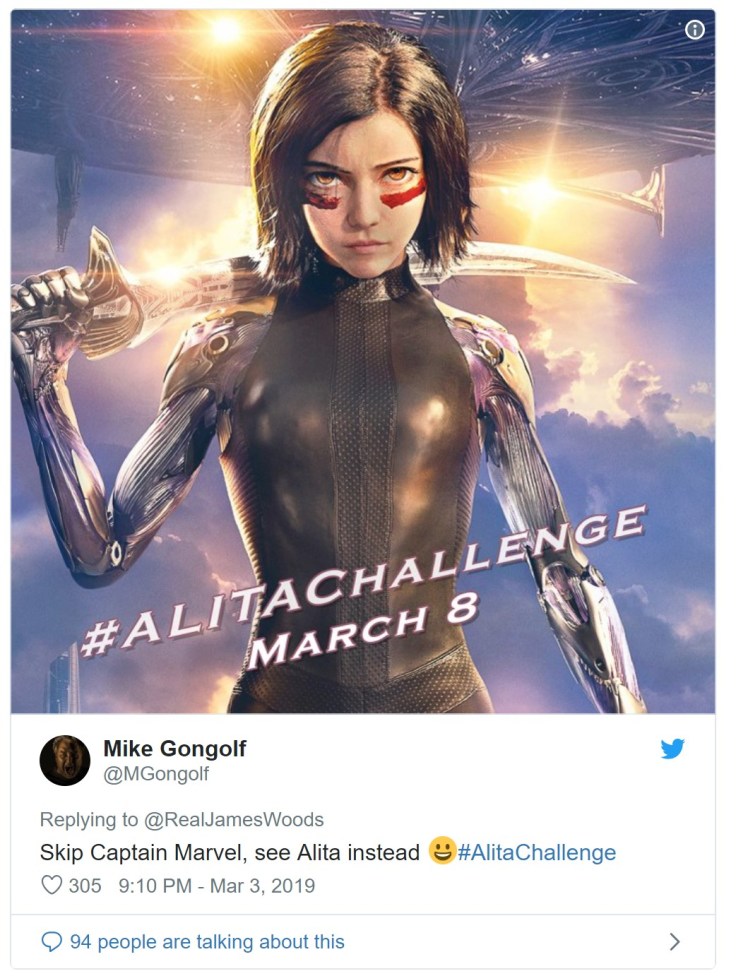Follow the #AlitaChallenge hashtag link
This screenshot has width=736, height=976.
click(x=537, y=852)
